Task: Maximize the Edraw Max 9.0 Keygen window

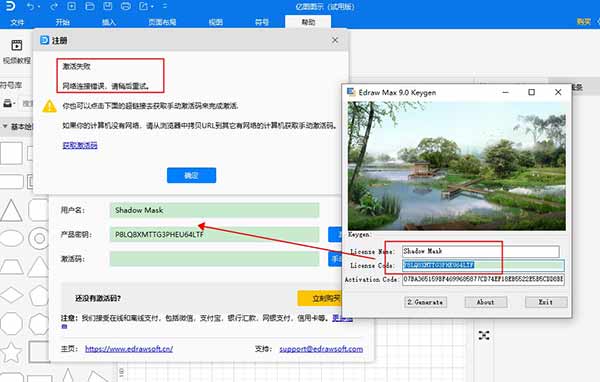Action: coord(532,92)
